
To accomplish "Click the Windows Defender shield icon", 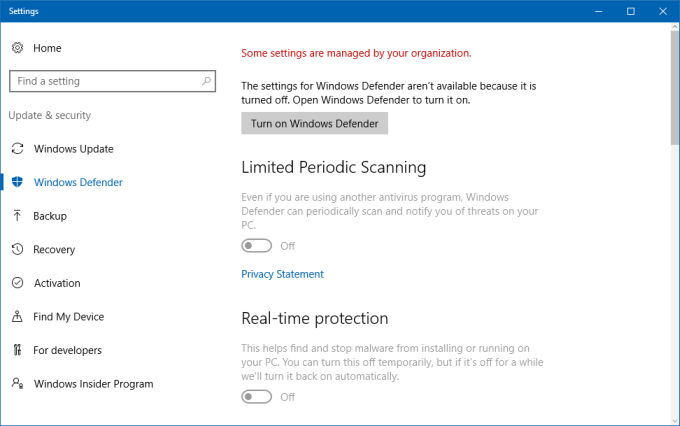I will (x=17, y=182).
